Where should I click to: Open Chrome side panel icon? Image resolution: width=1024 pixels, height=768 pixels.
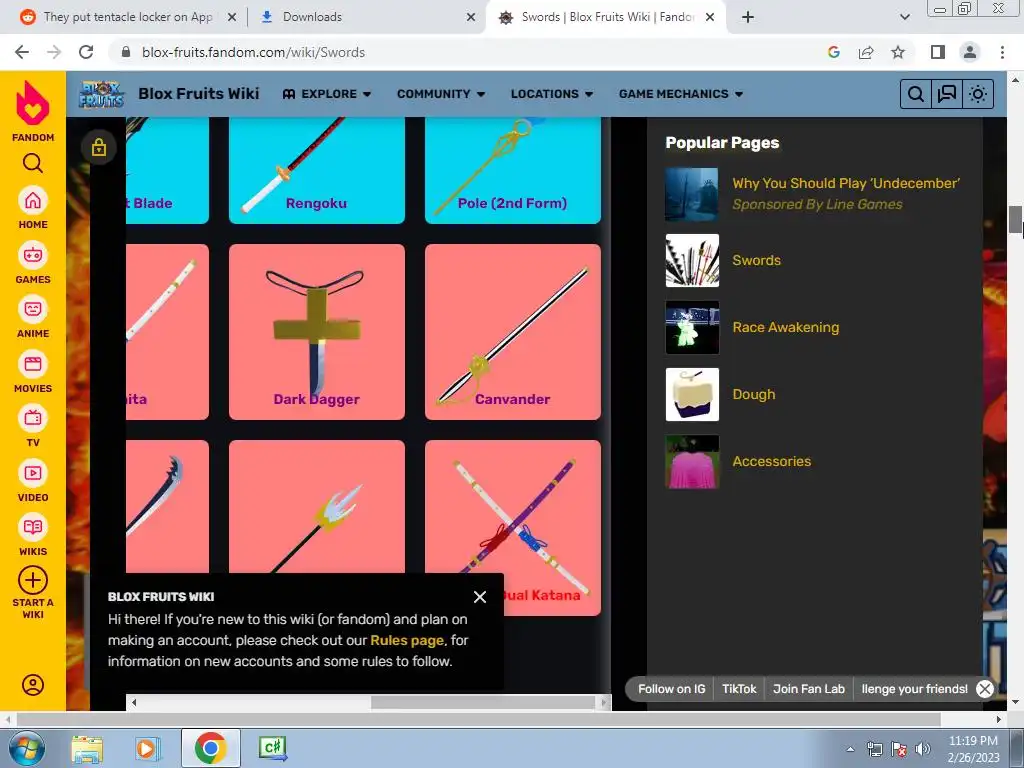(937, 52)
